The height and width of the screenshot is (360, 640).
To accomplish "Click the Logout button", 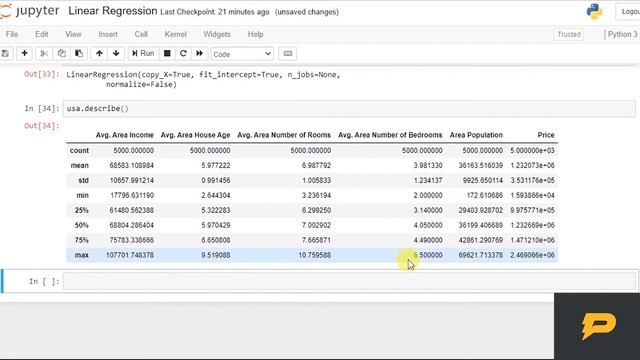I will click(629, 11).
